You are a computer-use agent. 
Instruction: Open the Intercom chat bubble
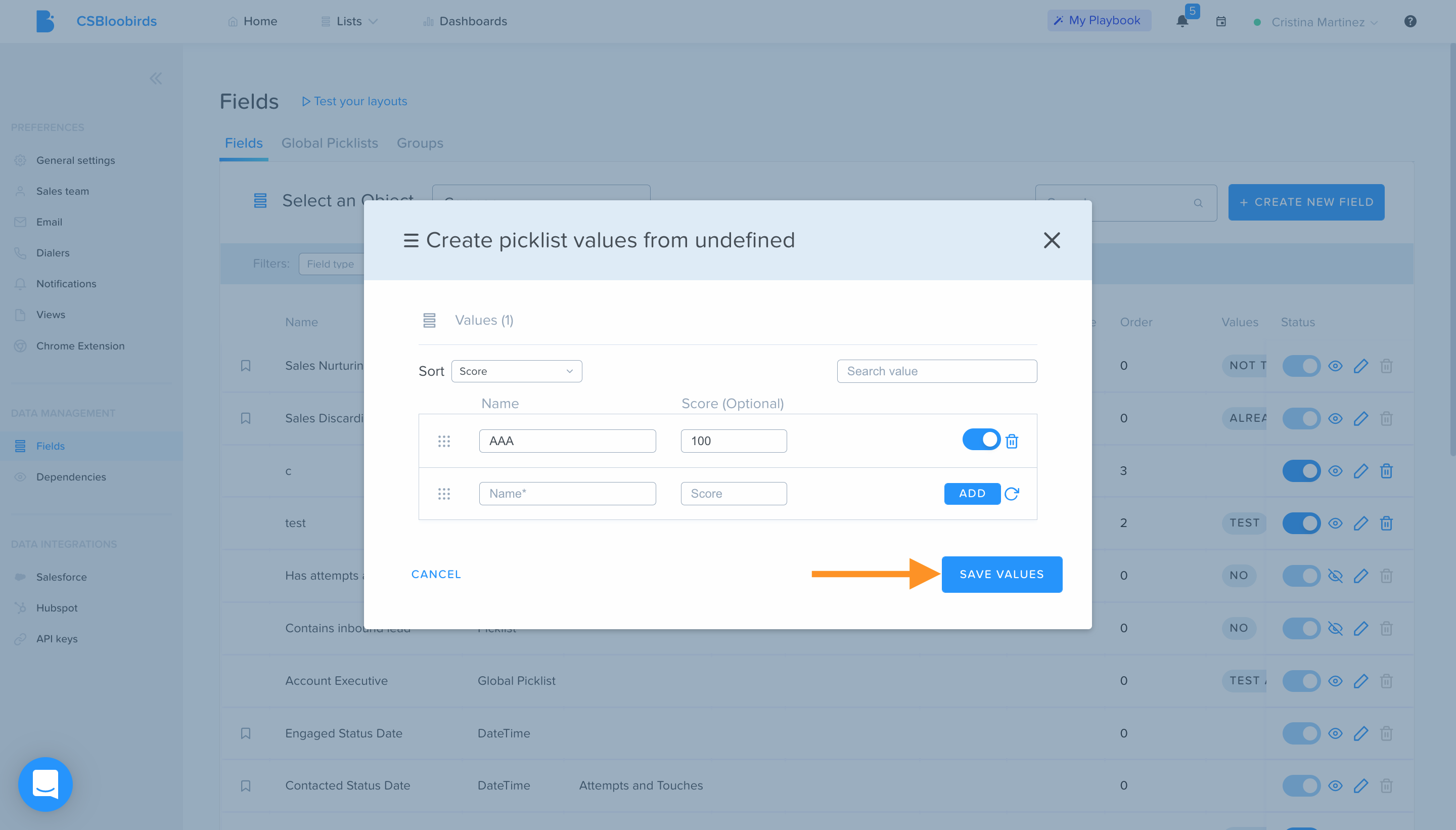click(x=45, y=784)
